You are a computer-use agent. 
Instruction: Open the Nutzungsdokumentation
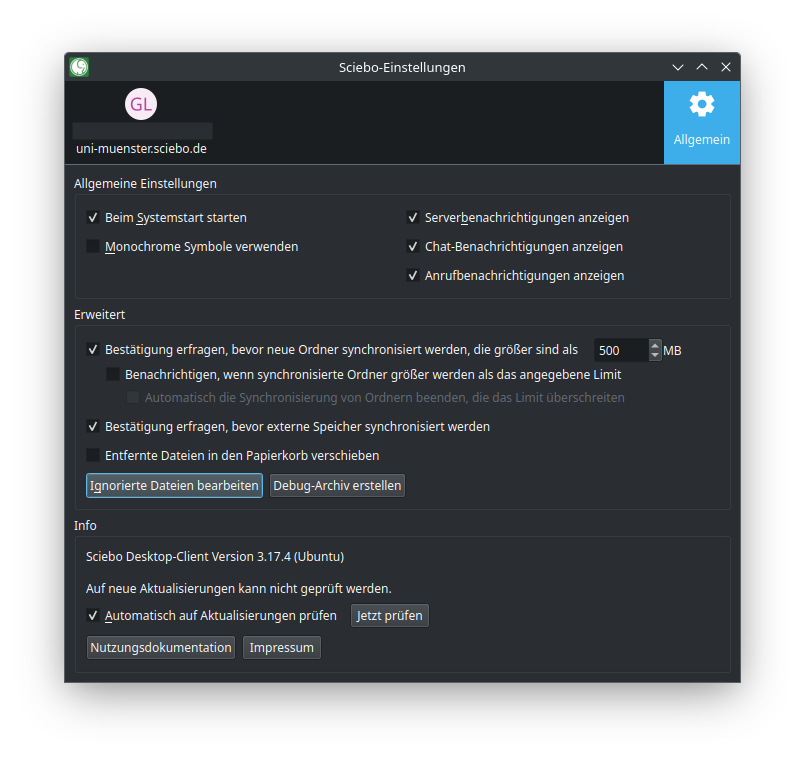coord(161,647)
